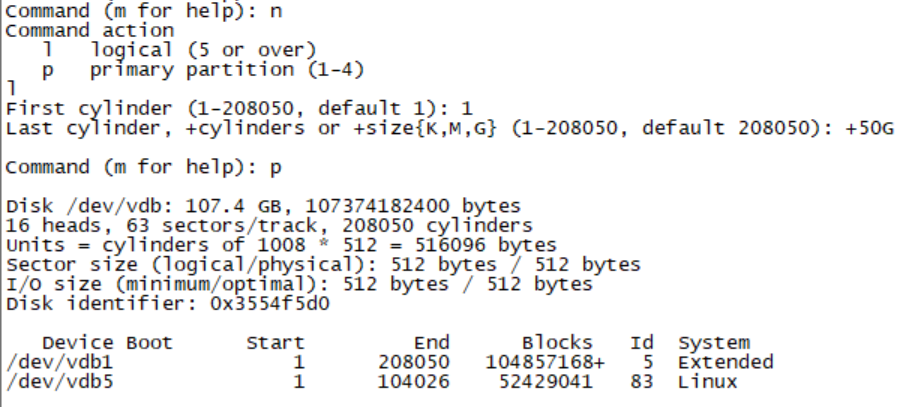
Task: Click the 104857168+ blocks value
Action: 545,362
